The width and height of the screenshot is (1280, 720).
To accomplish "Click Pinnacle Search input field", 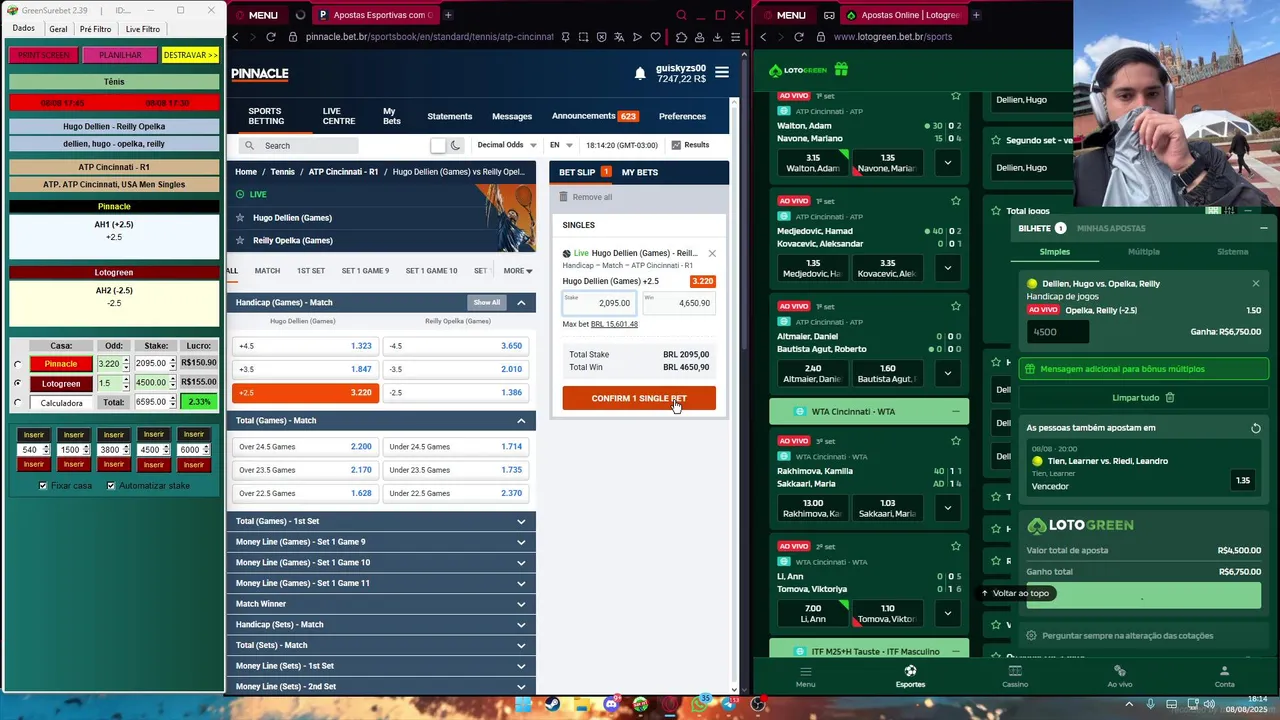I will tap(300, 146).
